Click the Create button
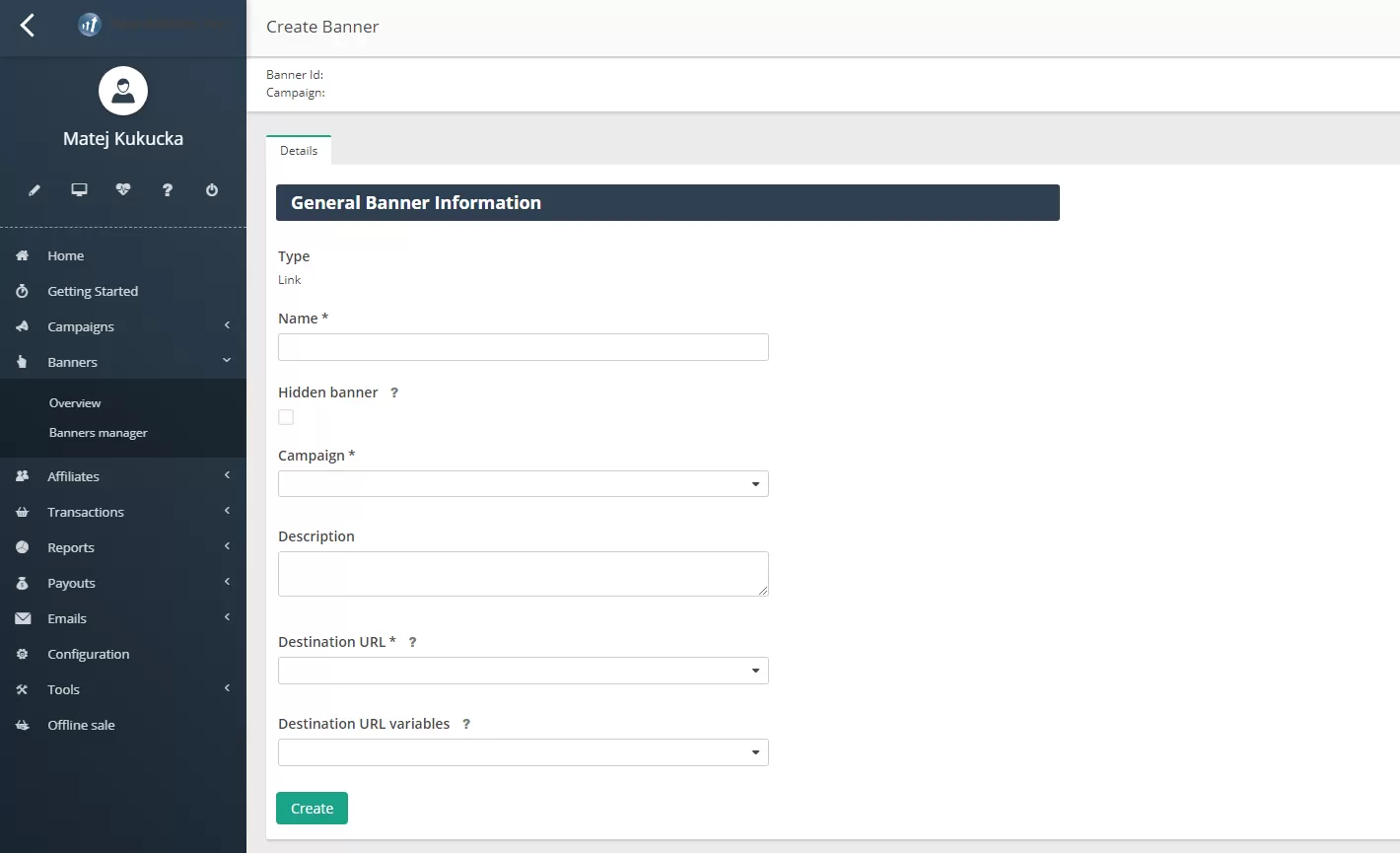Viewport: 1400px width, 853px height. point(312,808)
